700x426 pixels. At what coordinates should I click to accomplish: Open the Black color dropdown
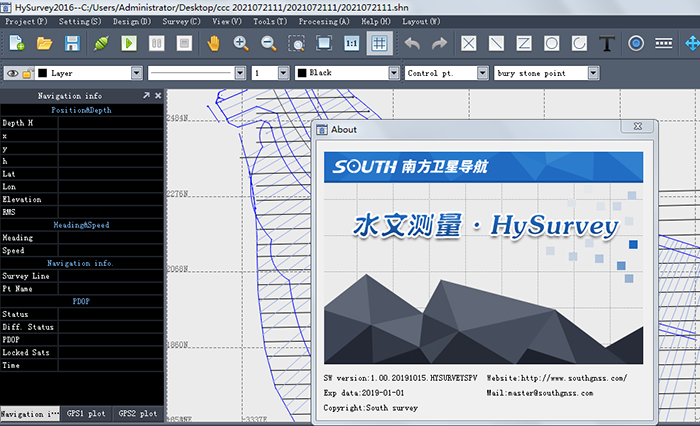click(393, 73)
